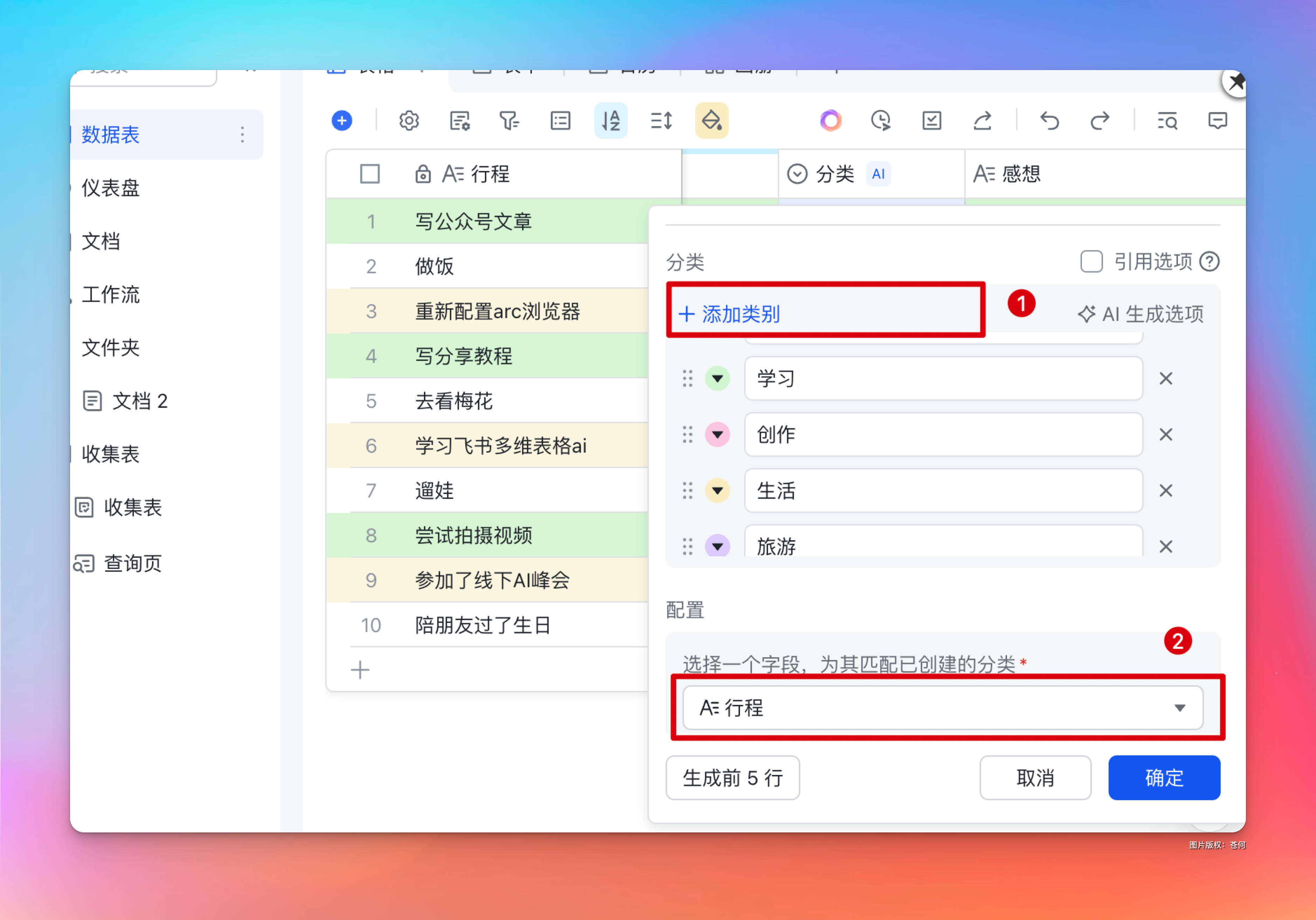Change yellow color swatch for 生活 option

tap(717, 491)
